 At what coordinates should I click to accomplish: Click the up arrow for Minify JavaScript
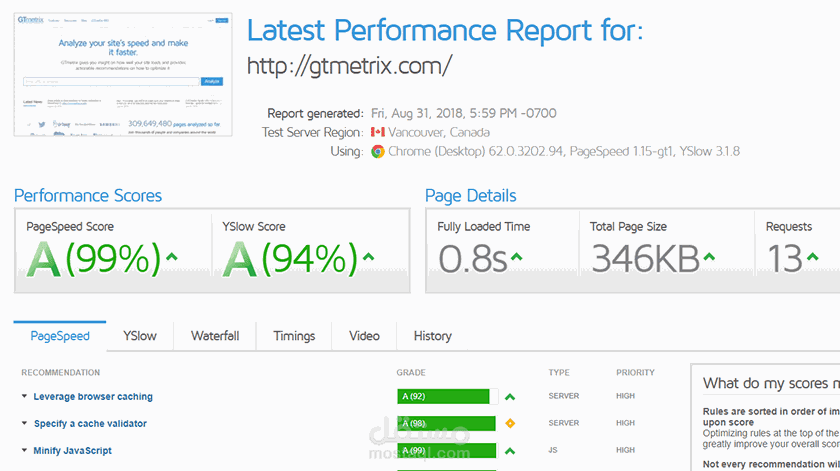[510, 451]
